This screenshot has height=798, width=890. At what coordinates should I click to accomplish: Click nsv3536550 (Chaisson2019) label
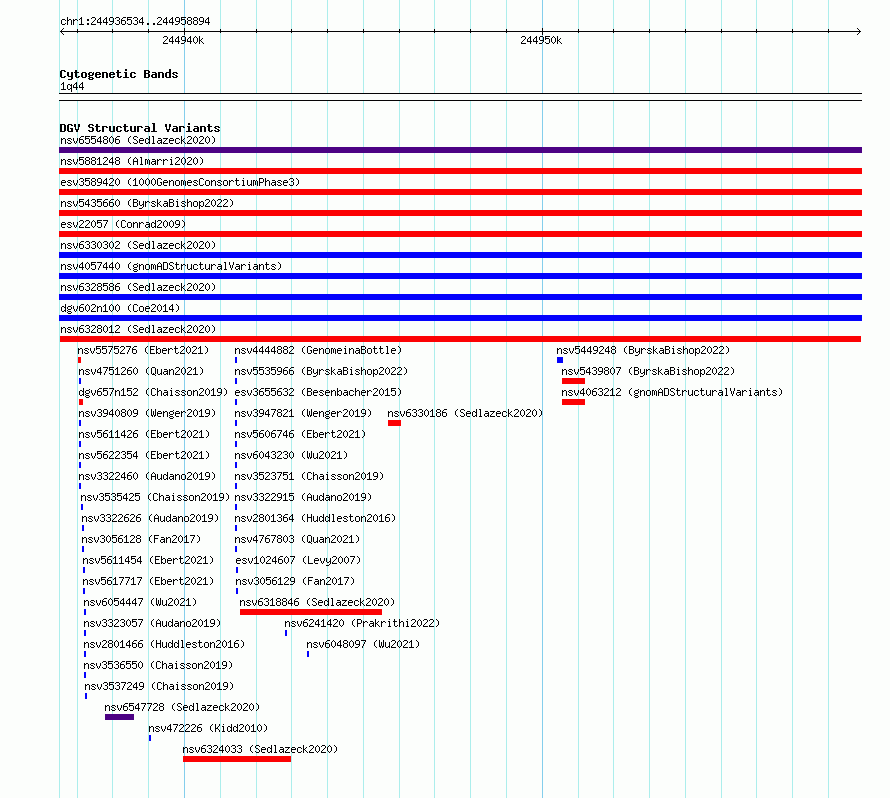coord(158,665)
